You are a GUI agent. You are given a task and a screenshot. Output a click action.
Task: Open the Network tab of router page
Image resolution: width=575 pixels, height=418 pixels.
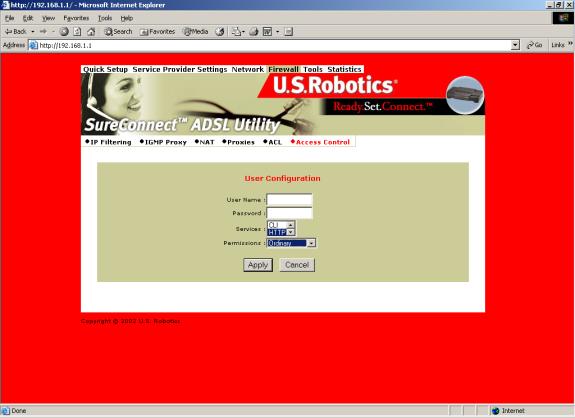point(248,69)
